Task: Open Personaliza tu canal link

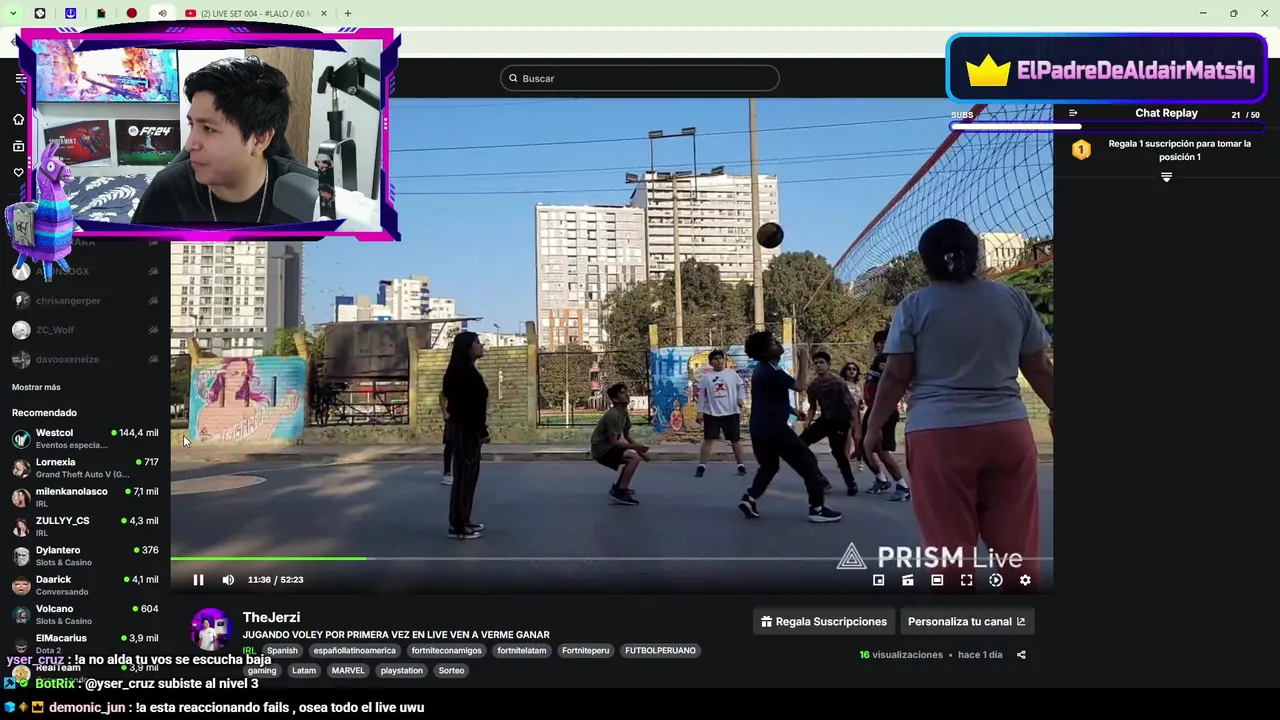Action: coord(966,621)
